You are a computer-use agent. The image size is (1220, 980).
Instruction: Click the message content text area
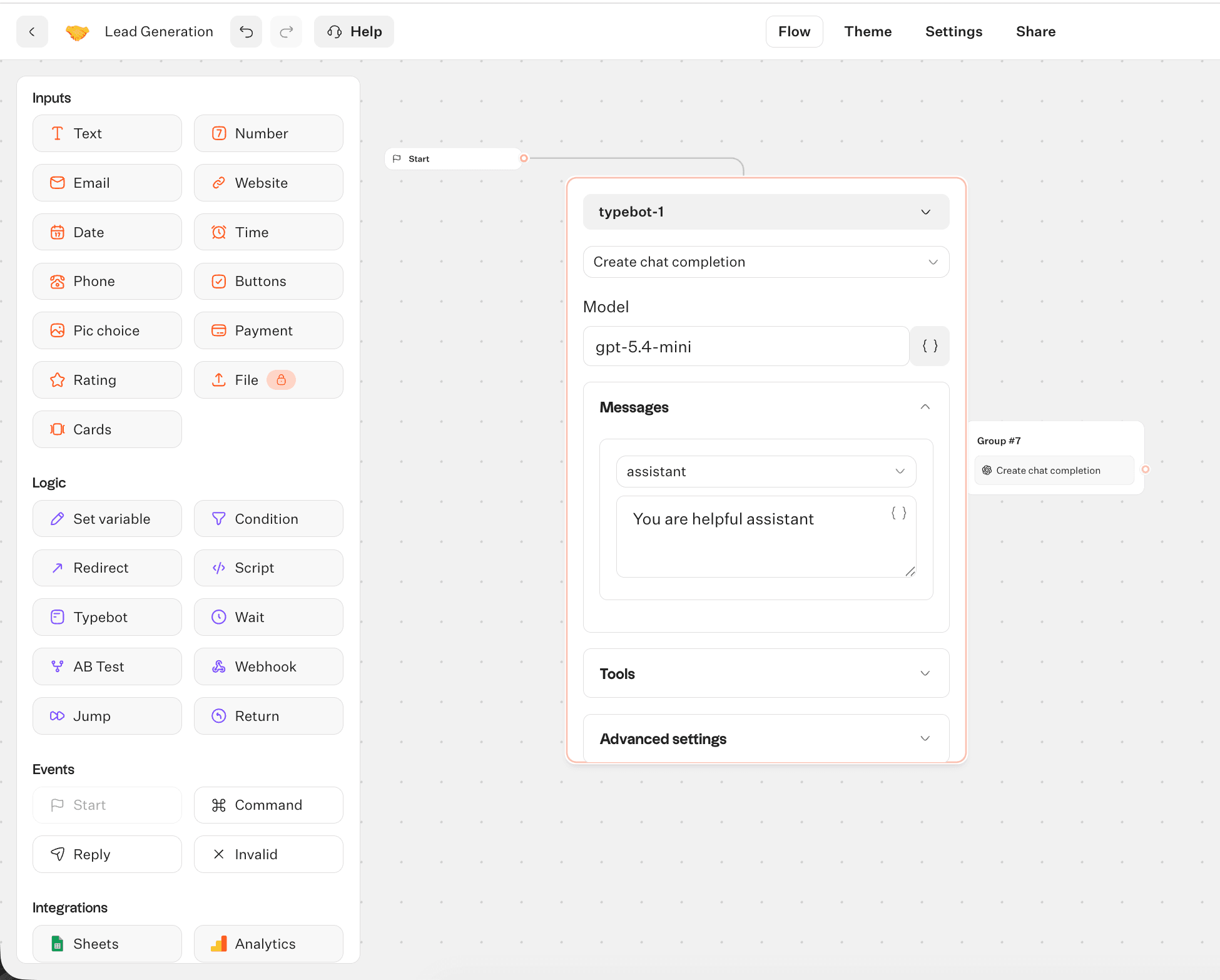(766, 536)
